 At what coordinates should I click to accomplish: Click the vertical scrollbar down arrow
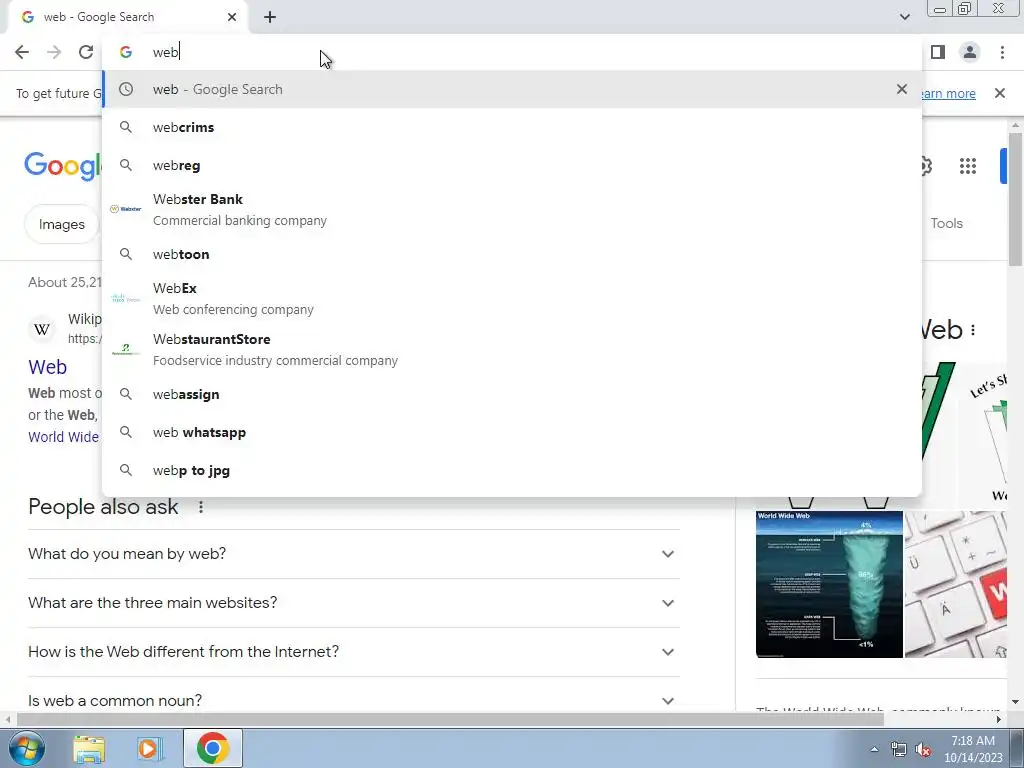pos(1015,702)
